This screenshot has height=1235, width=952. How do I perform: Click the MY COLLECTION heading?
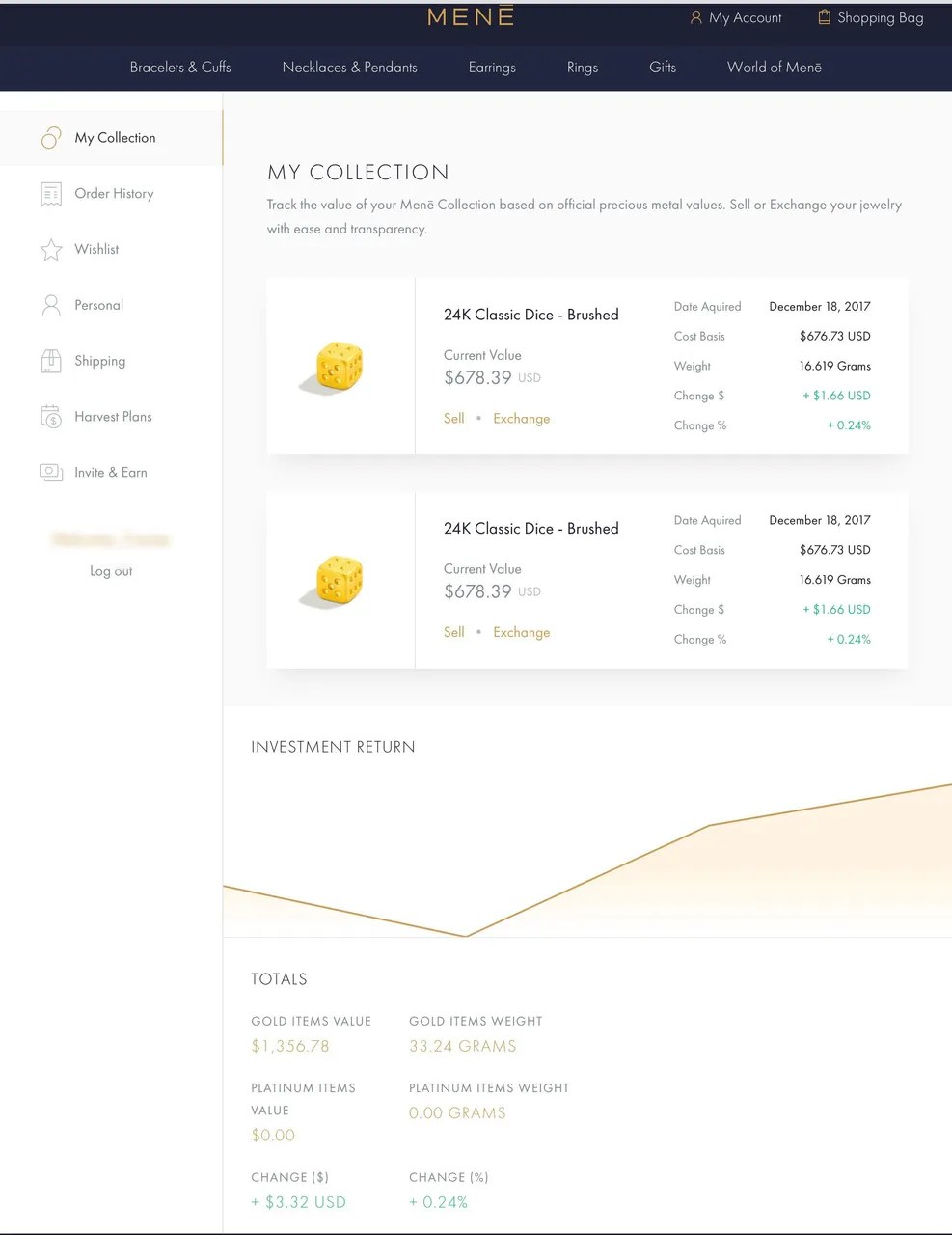click(x=358, y=173)
